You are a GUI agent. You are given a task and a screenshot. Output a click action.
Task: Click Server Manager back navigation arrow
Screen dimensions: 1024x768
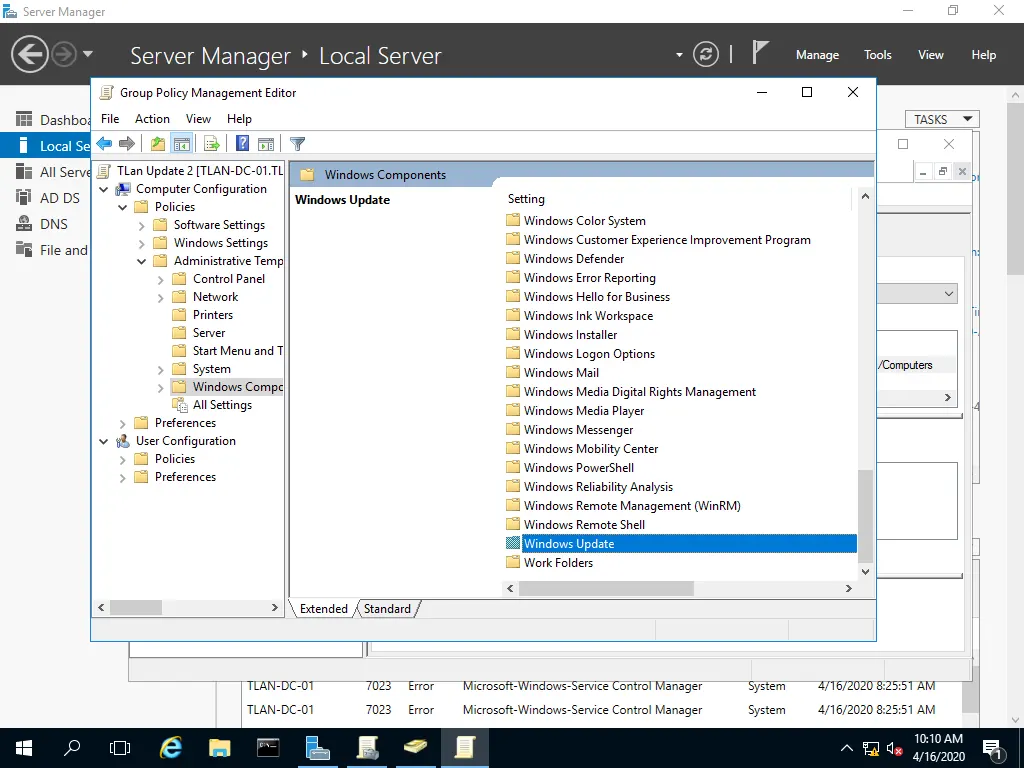coord(29,54)
